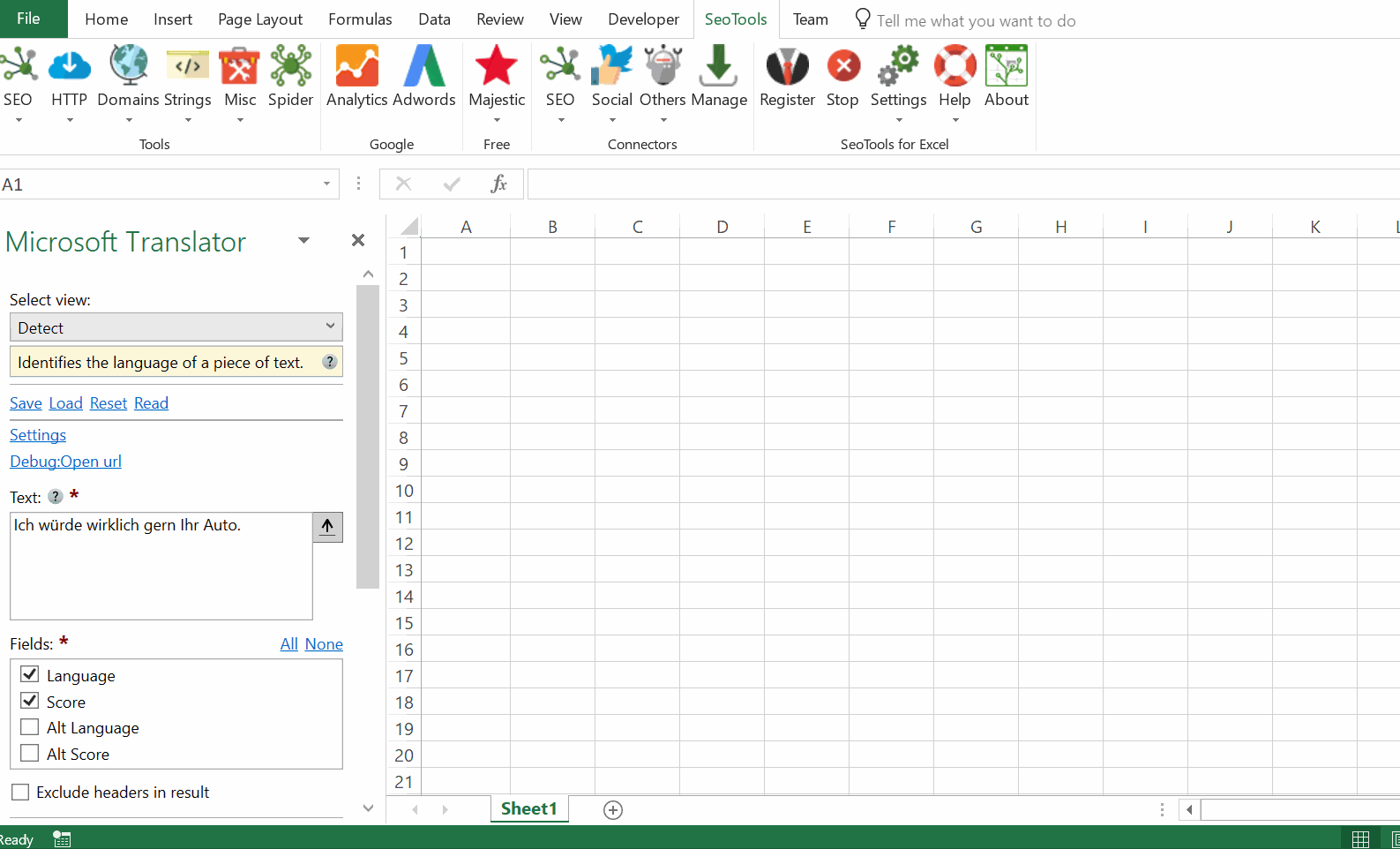Screen dimensions: 1400x849
Task: Select All fields link
Action: pyautogui.click(x=289, y=644)
